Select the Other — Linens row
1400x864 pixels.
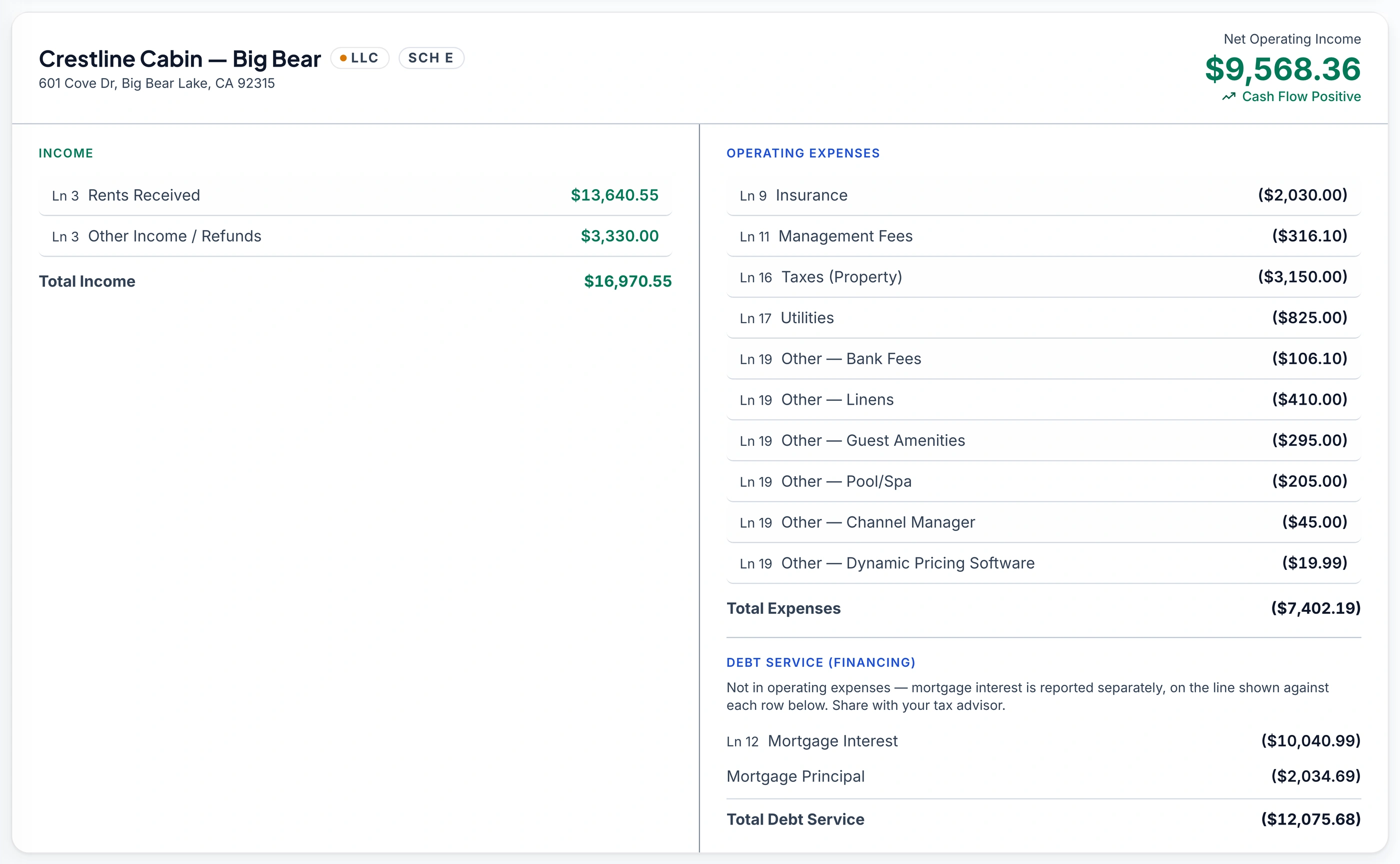pyautogui.click(x=1043, y=399)
